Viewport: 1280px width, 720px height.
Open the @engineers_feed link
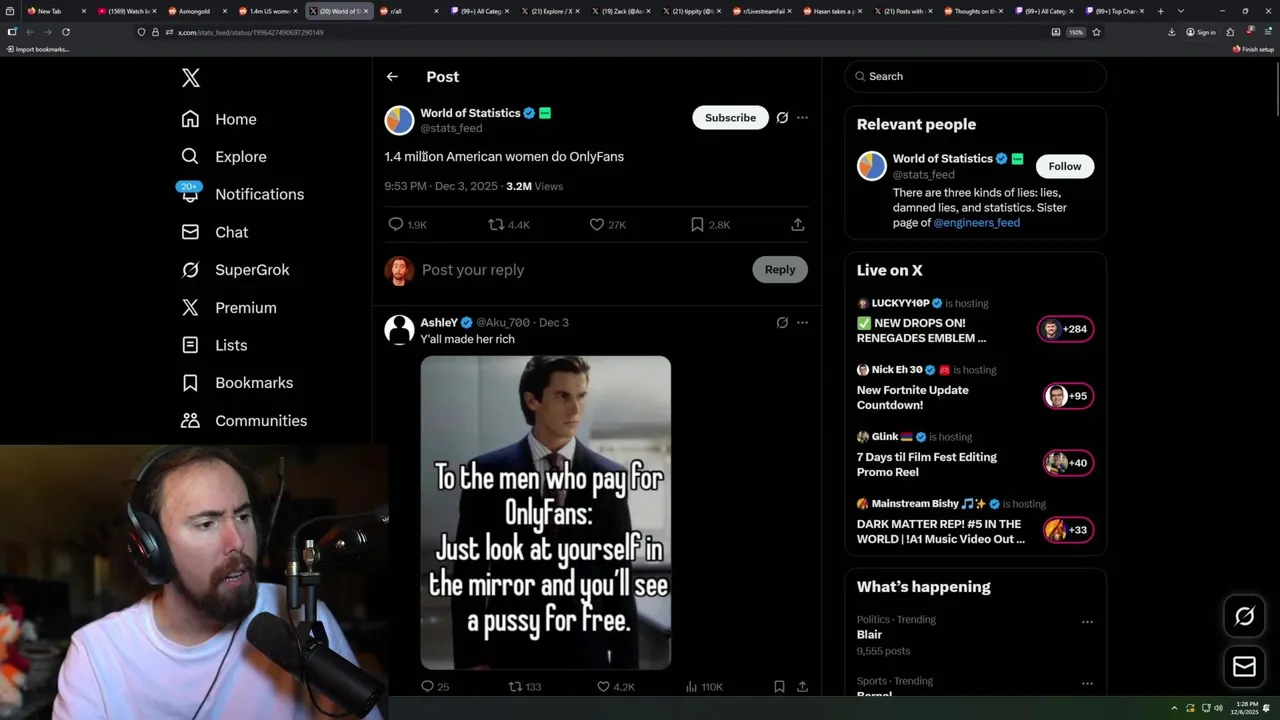pos(976,223)
